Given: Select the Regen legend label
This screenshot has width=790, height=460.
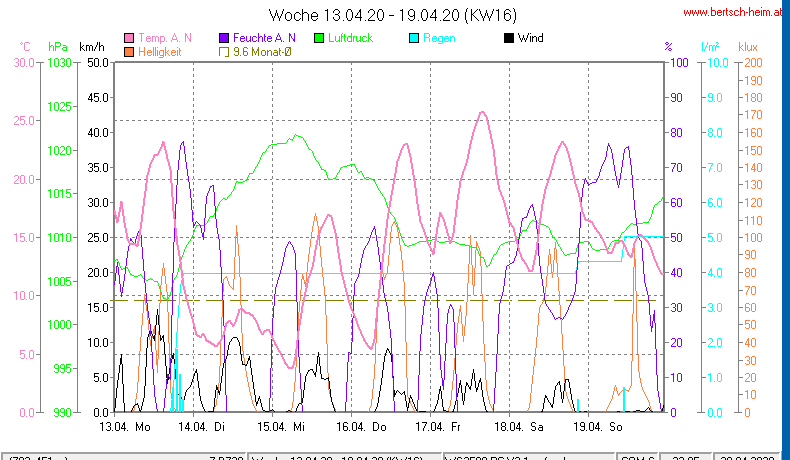Looking at the screenshot, I should tap(440, 38).
